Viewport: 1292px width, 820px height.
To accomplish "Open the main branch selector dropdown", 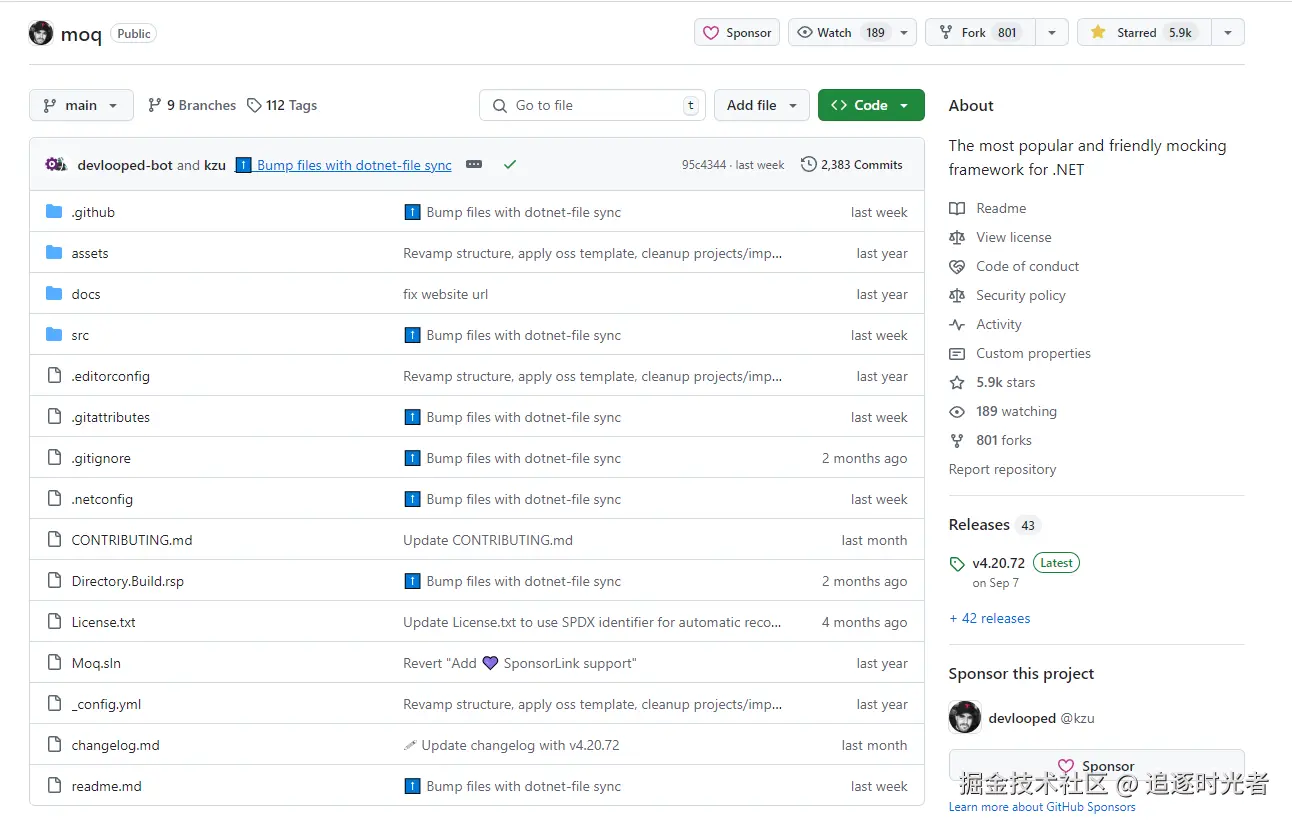I will point(81,105).
